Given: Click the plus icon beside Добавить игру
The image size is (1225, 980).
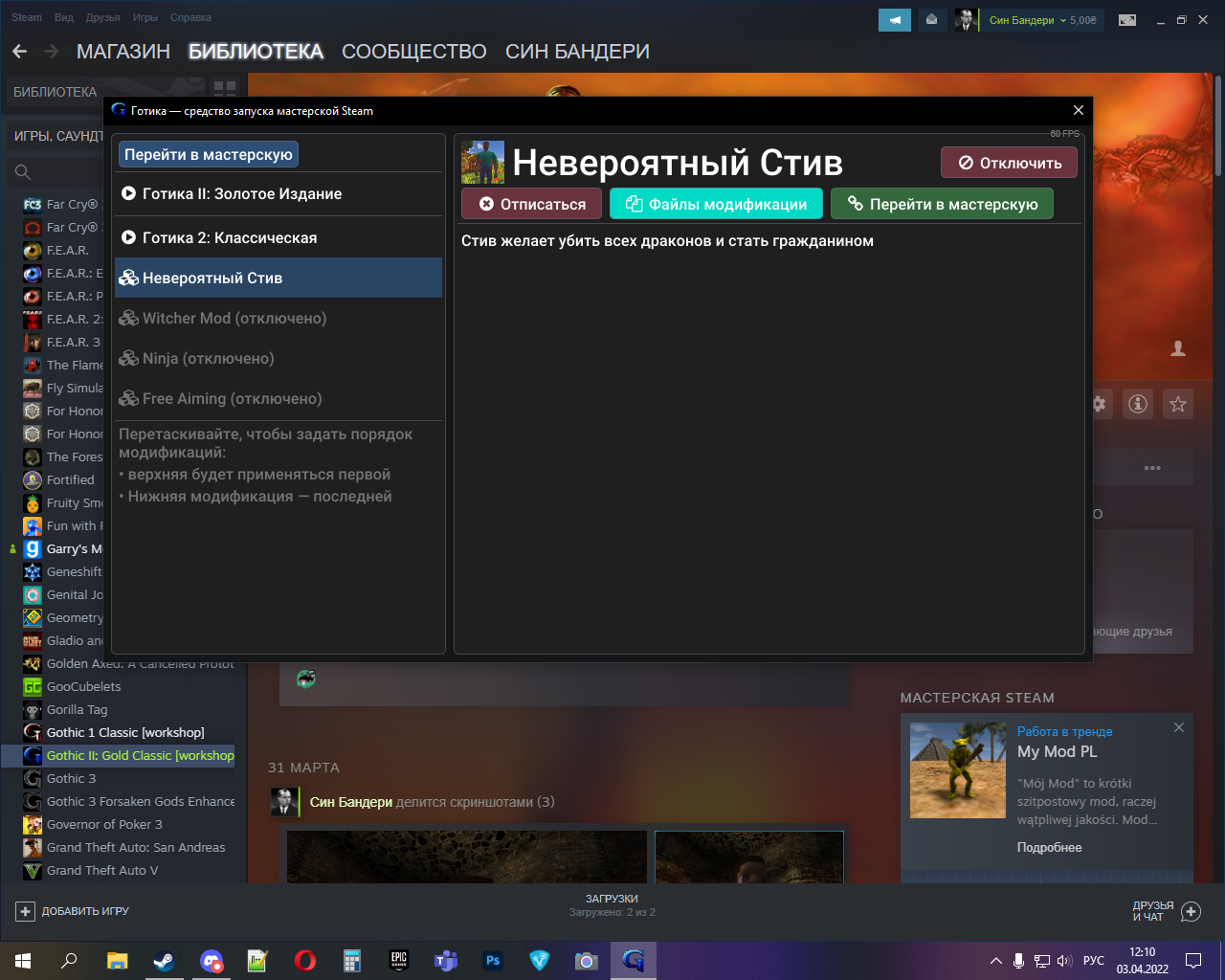Looking at the screenshot, I should [26, 912].
